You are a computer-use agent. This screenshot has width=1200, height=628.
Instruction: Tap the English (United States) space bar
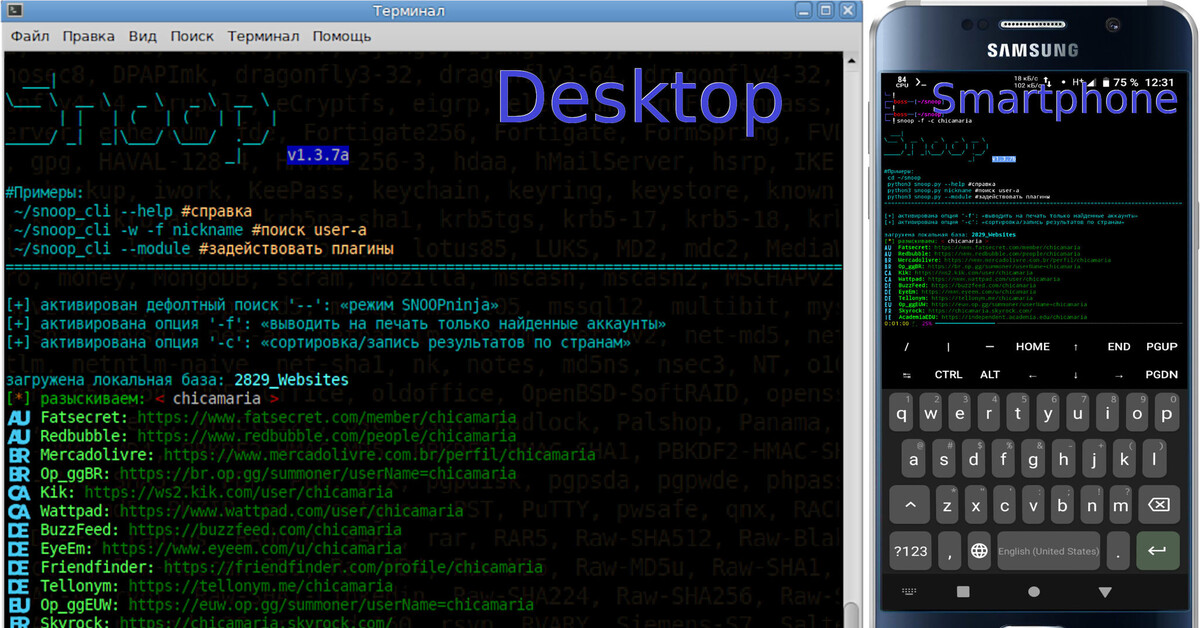click(1048, 551)
